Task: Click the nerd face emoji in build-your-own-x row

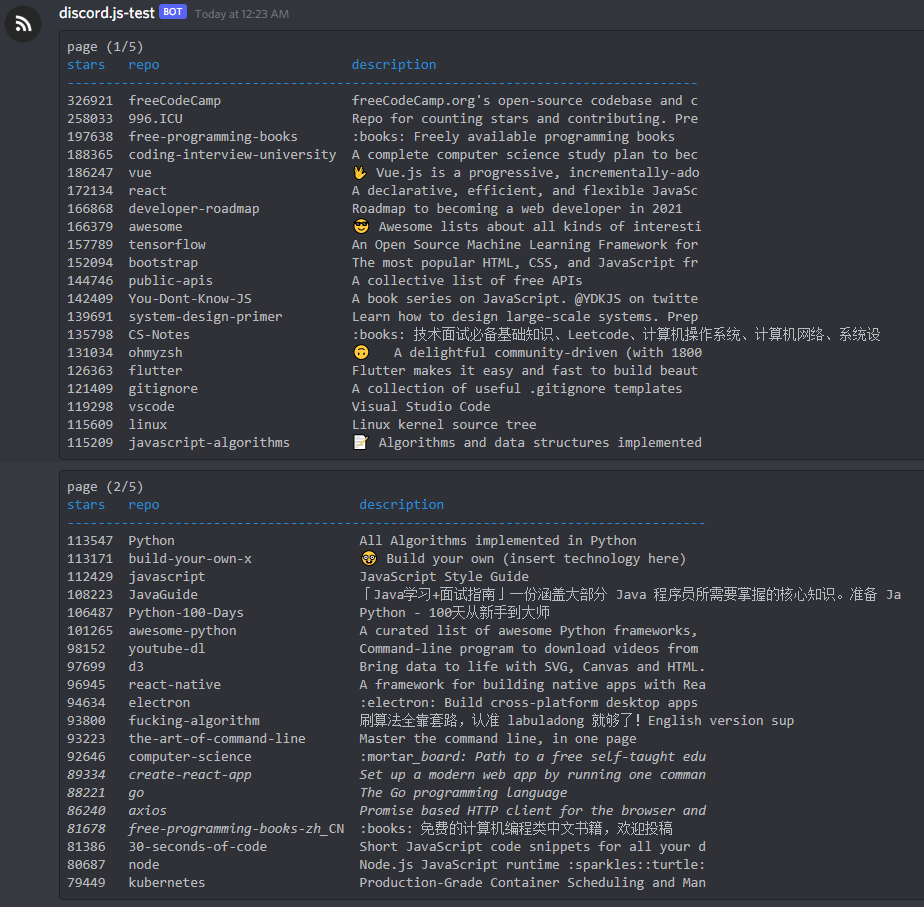Action: pyautogui.click(x=369, y=559)
